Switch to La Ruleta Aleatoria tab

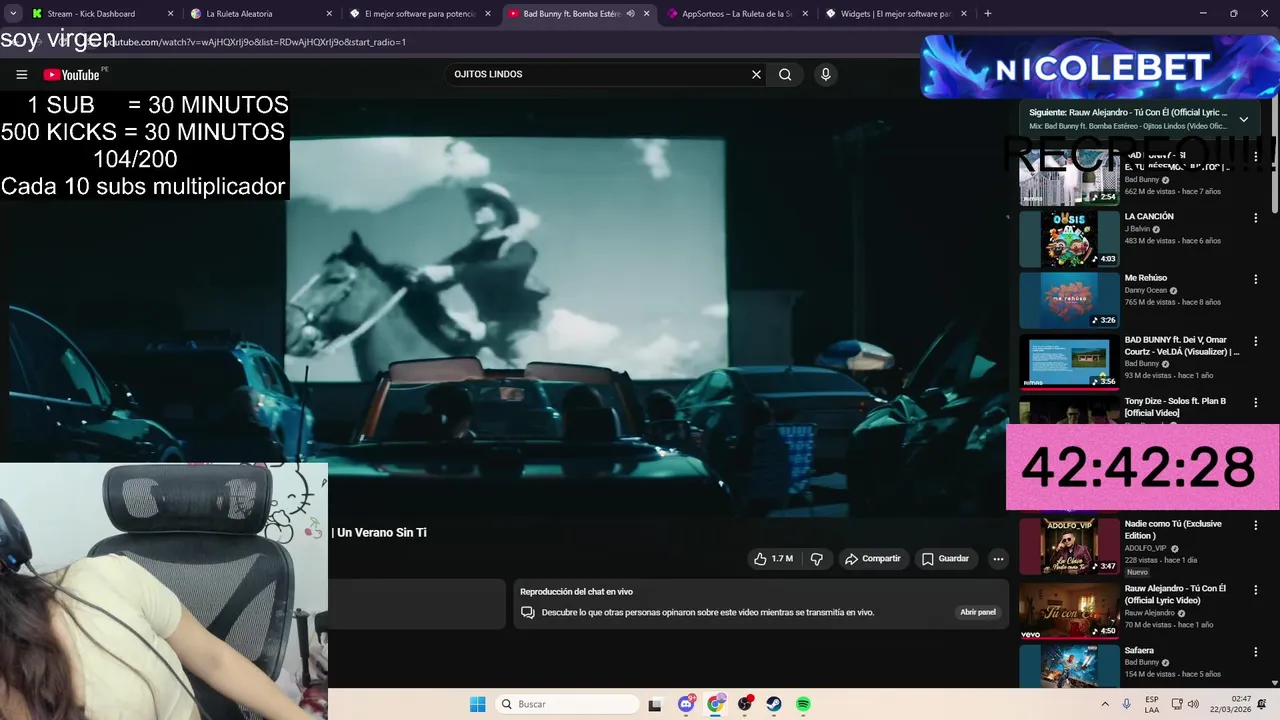click(x=260, y=14)
